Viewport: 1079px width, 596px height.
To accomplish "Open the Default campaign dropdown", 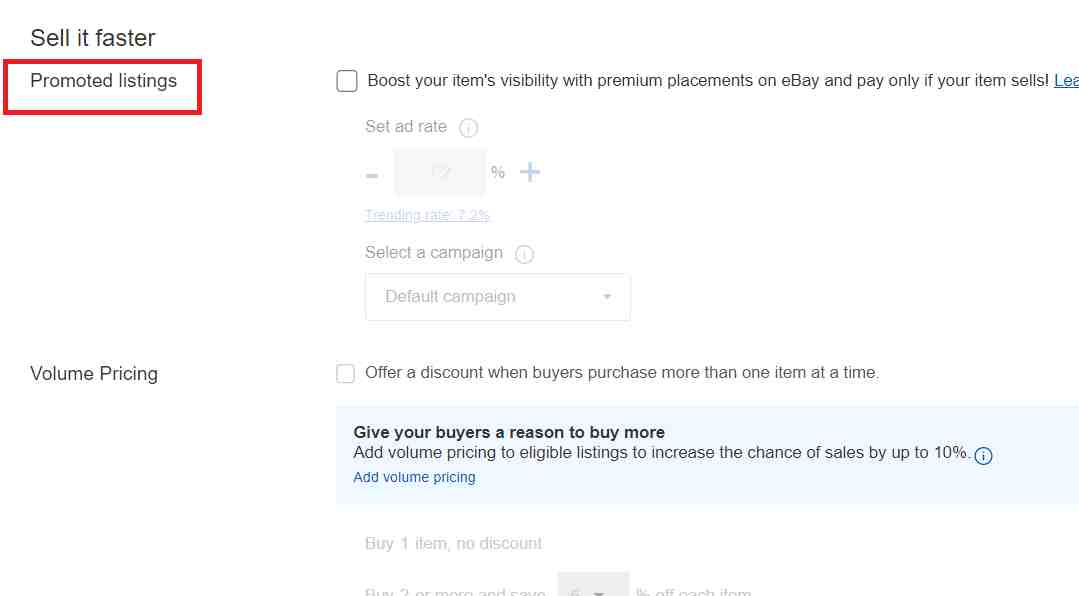I will point(497,297).
